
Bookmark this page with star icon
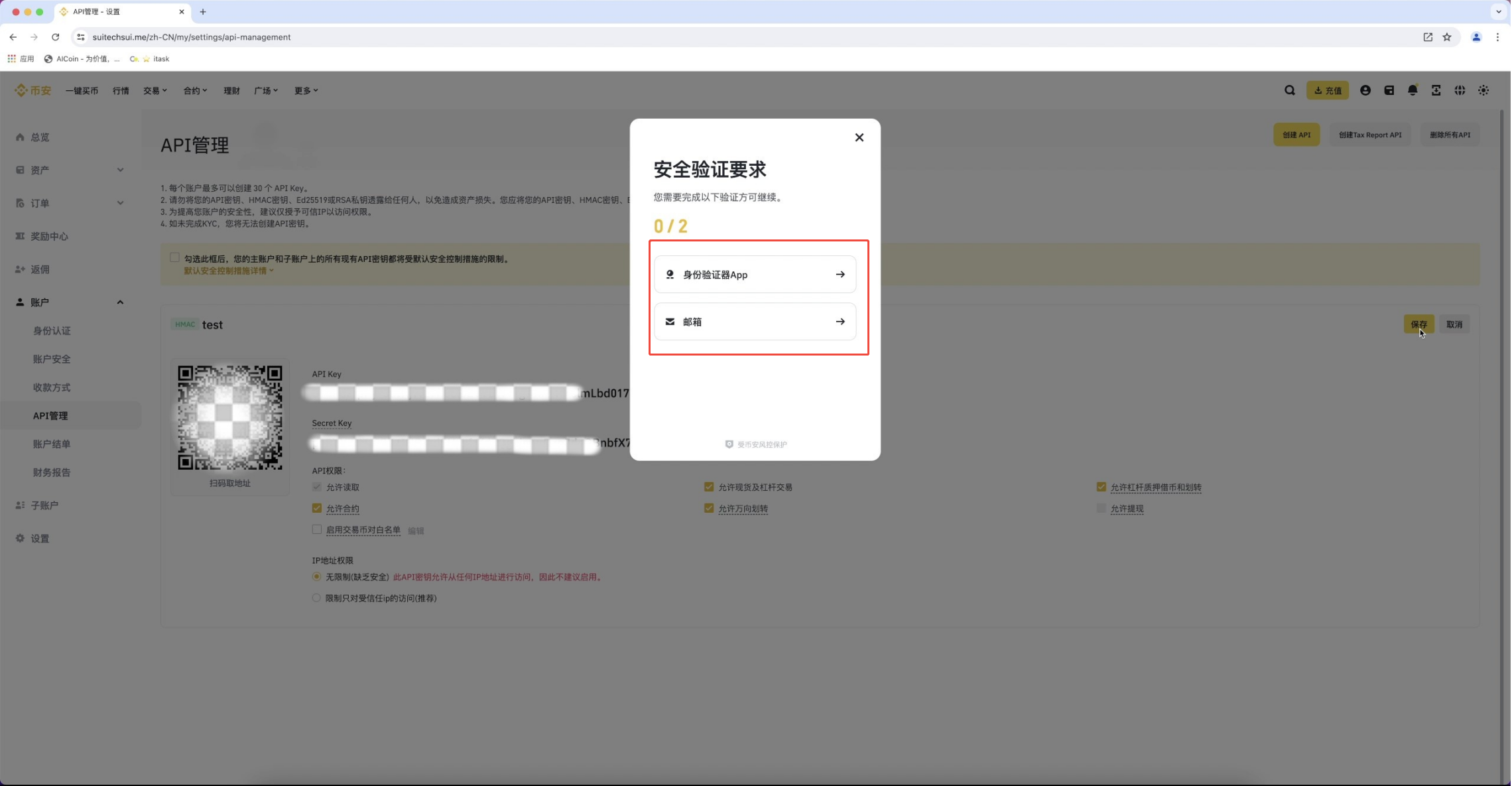tap(1447, 37)
